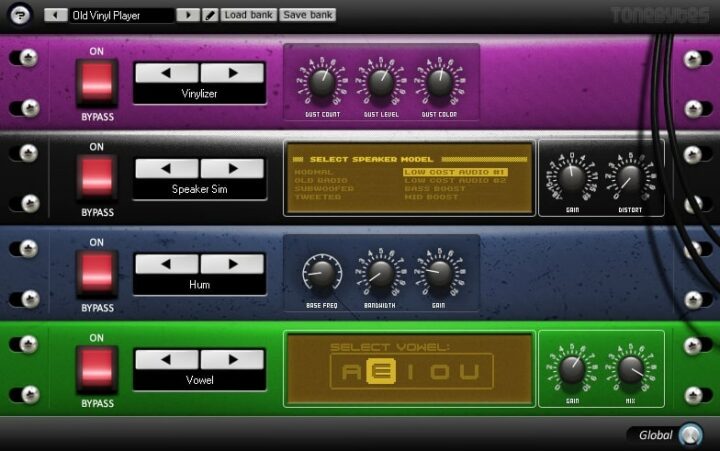Click the Dust Color knob
The height and width of the screenshot is (451, 720).
pyautogui.click(x=439, y=82)
